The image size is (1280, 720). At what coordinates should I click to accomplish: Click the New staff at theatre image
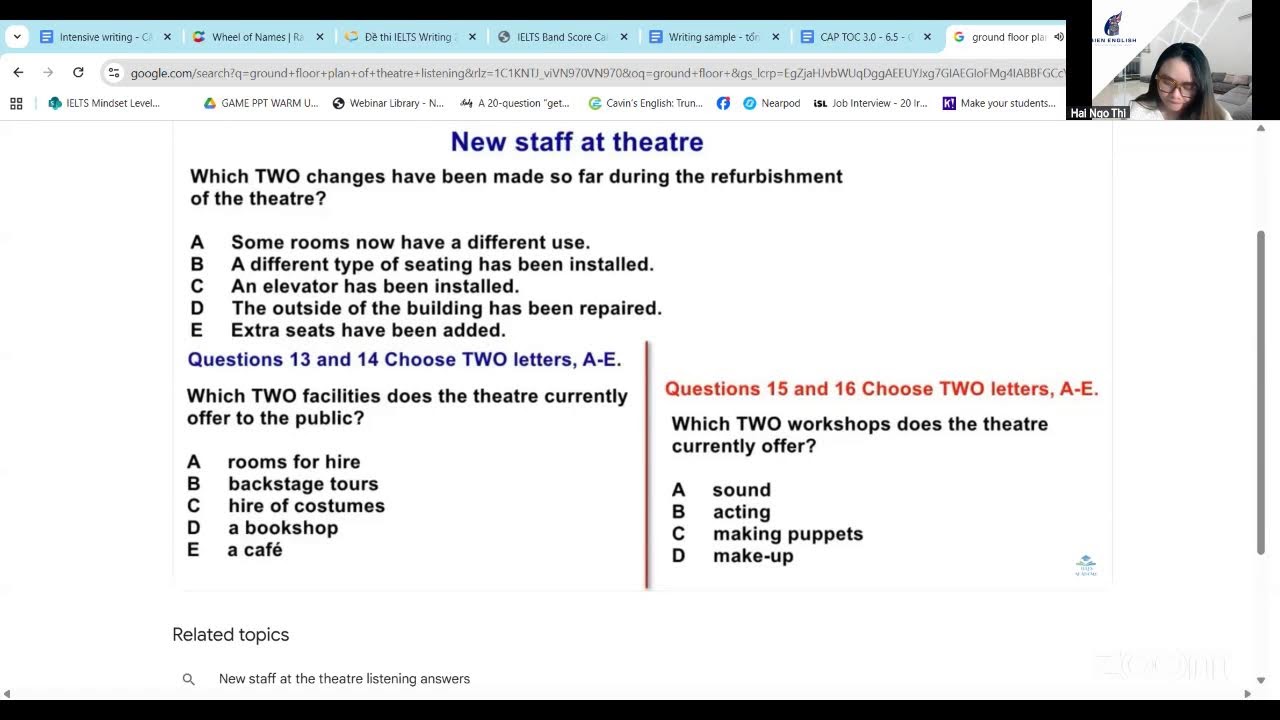[x=642, y=355]
